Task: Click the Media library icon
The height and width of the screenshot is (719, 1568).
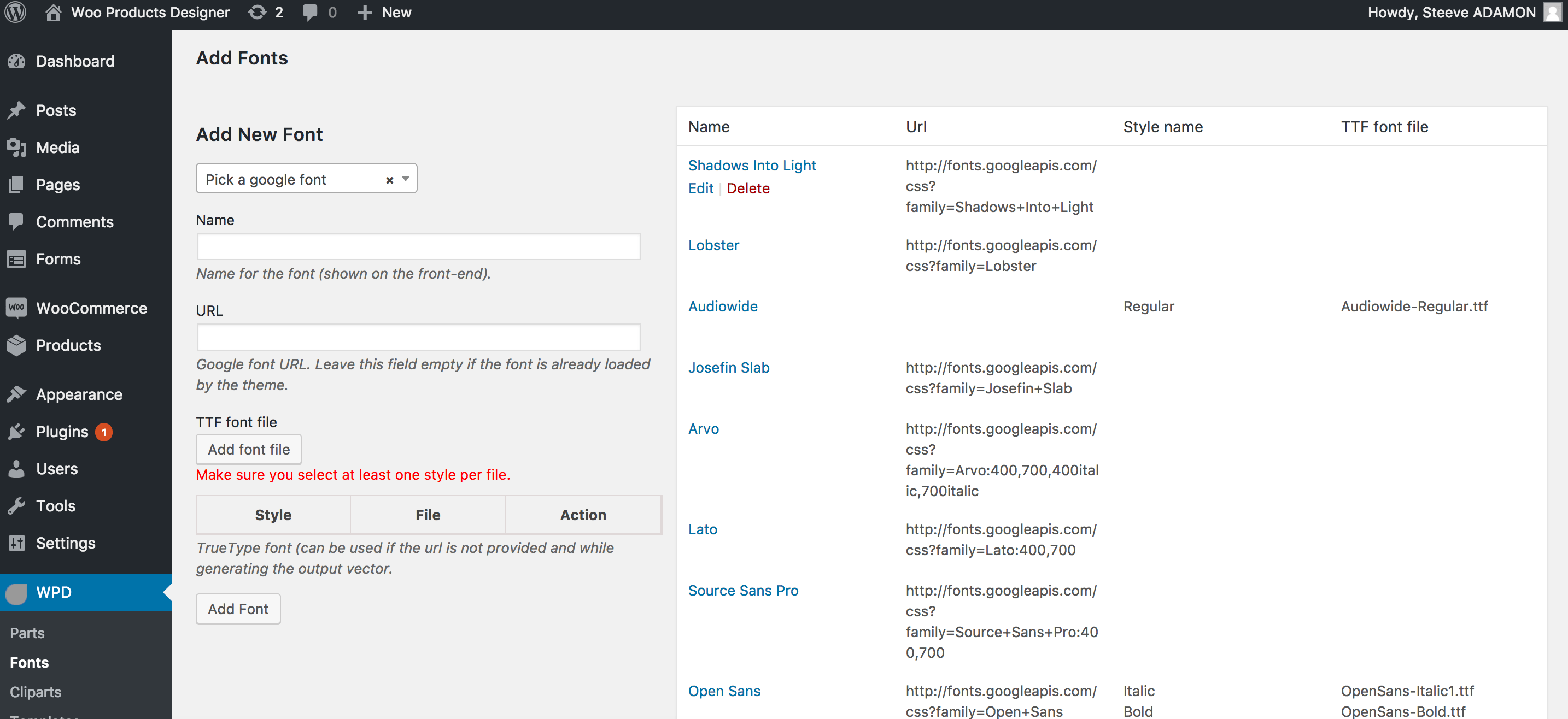Action: (x=16, y=147)
